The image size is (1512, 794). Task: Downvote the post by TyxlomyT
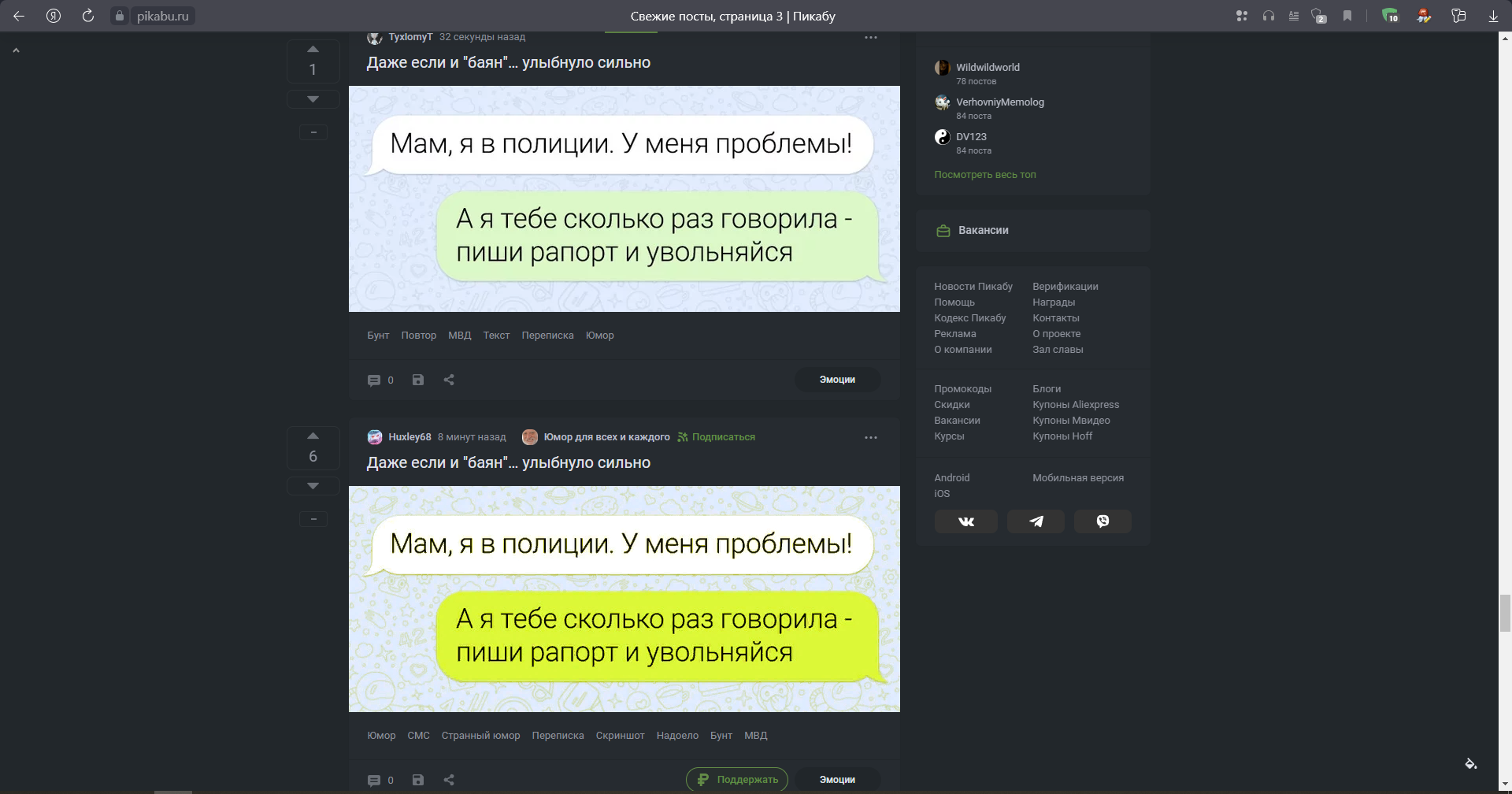click(x=313, y=99)
